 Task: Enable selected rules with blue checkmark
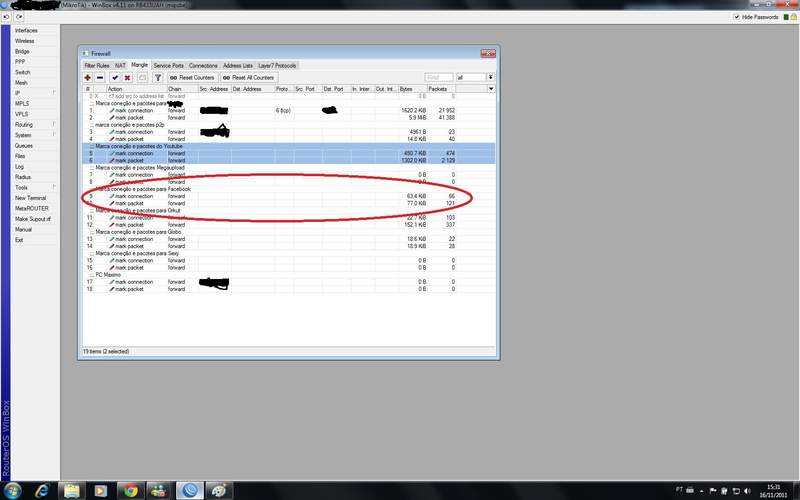115,78
